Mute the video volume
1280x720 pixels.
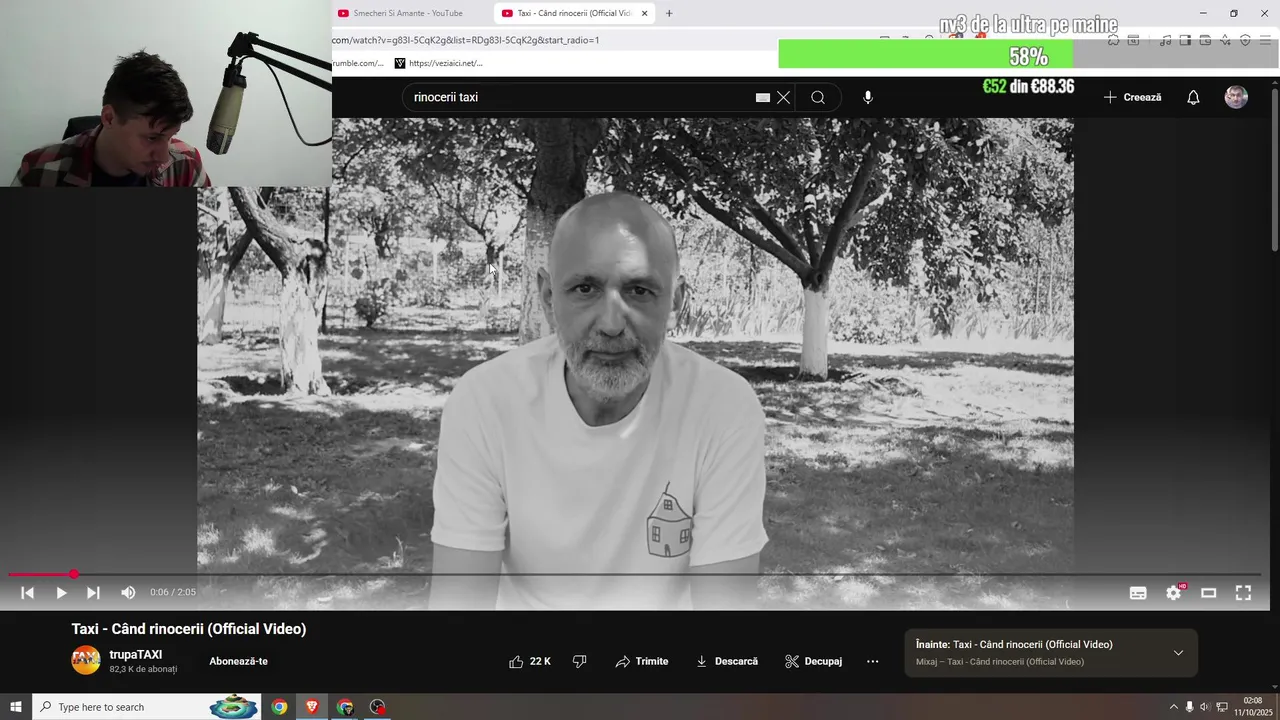click(x=128, y=593)
